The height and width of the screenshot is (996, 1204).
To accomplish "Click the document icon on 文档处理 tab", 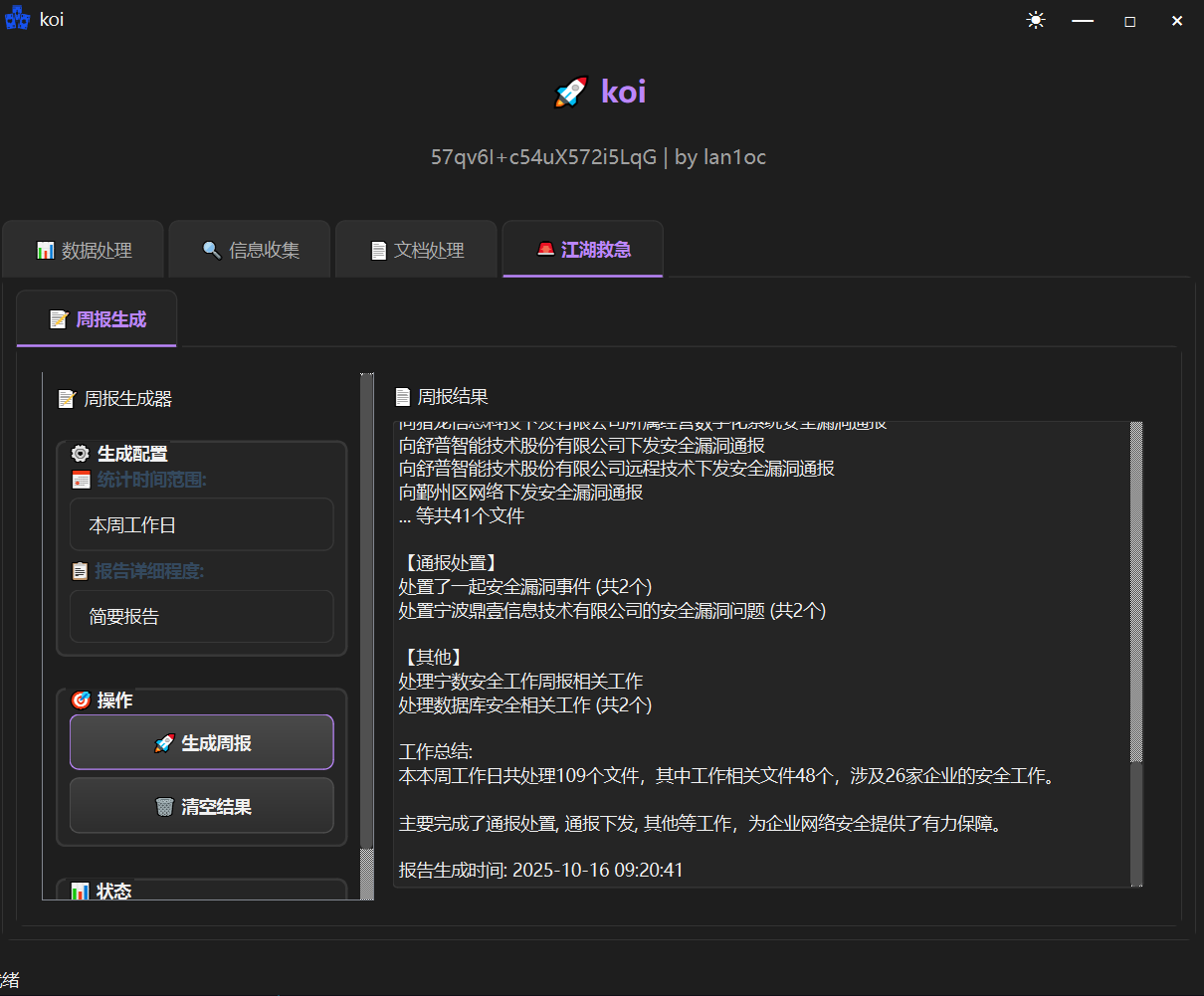I will tap(378, 251).
